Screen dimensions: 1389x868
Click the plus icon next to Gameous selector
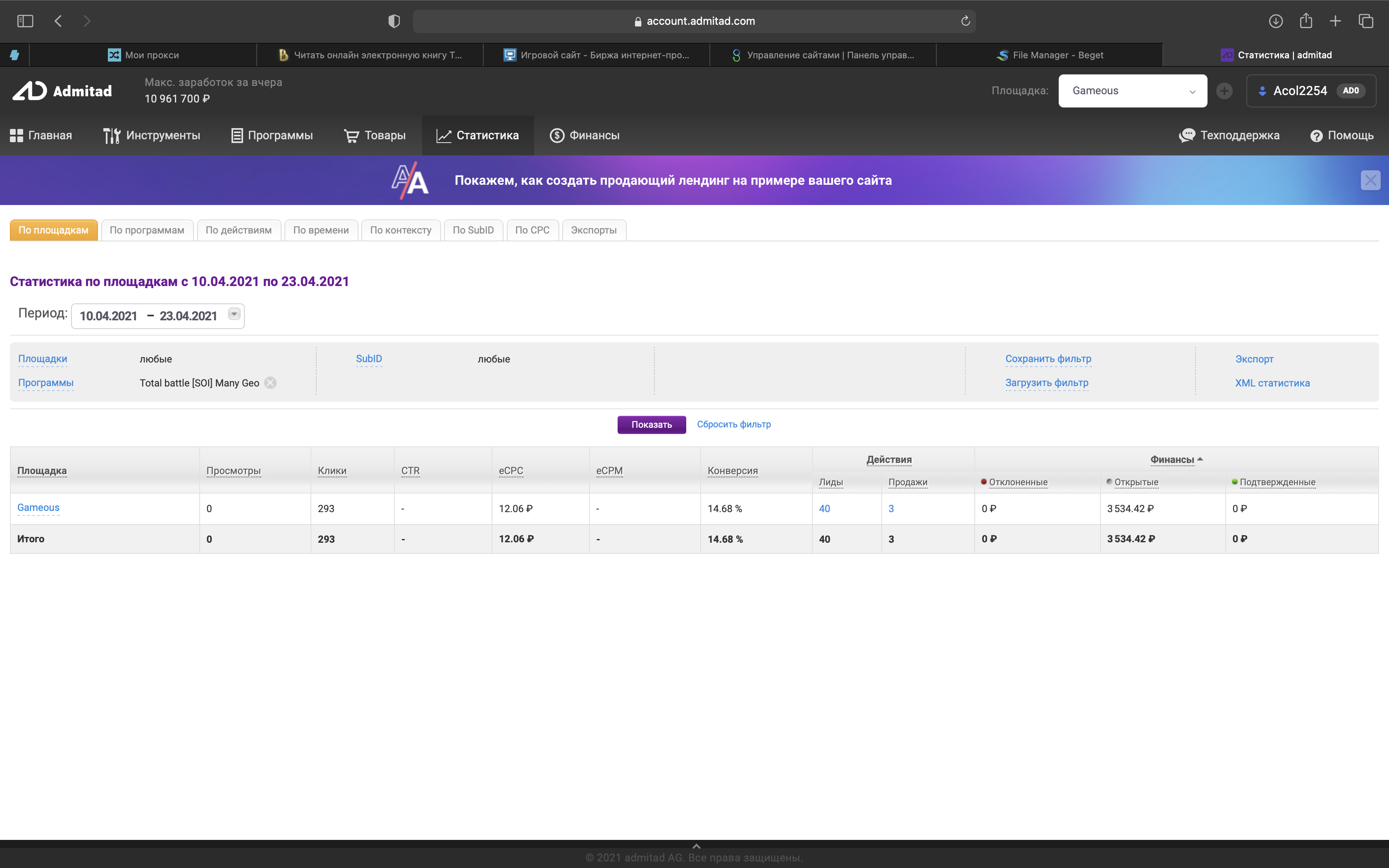pyautogui.click(x=1224, y=91)
